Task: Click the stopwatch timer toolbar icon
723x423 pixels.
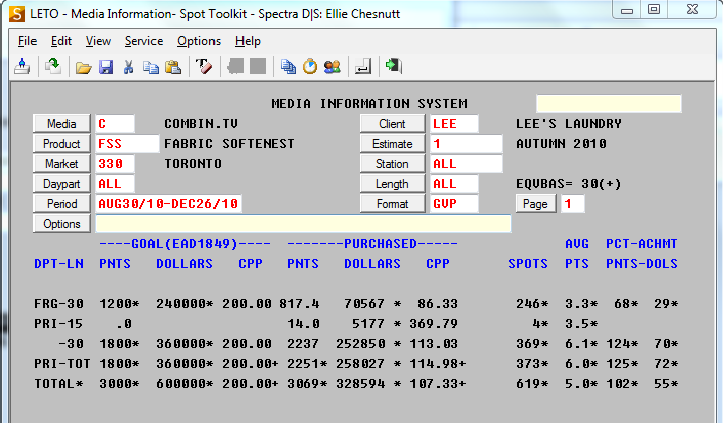Action: click(x=310, y=66)
